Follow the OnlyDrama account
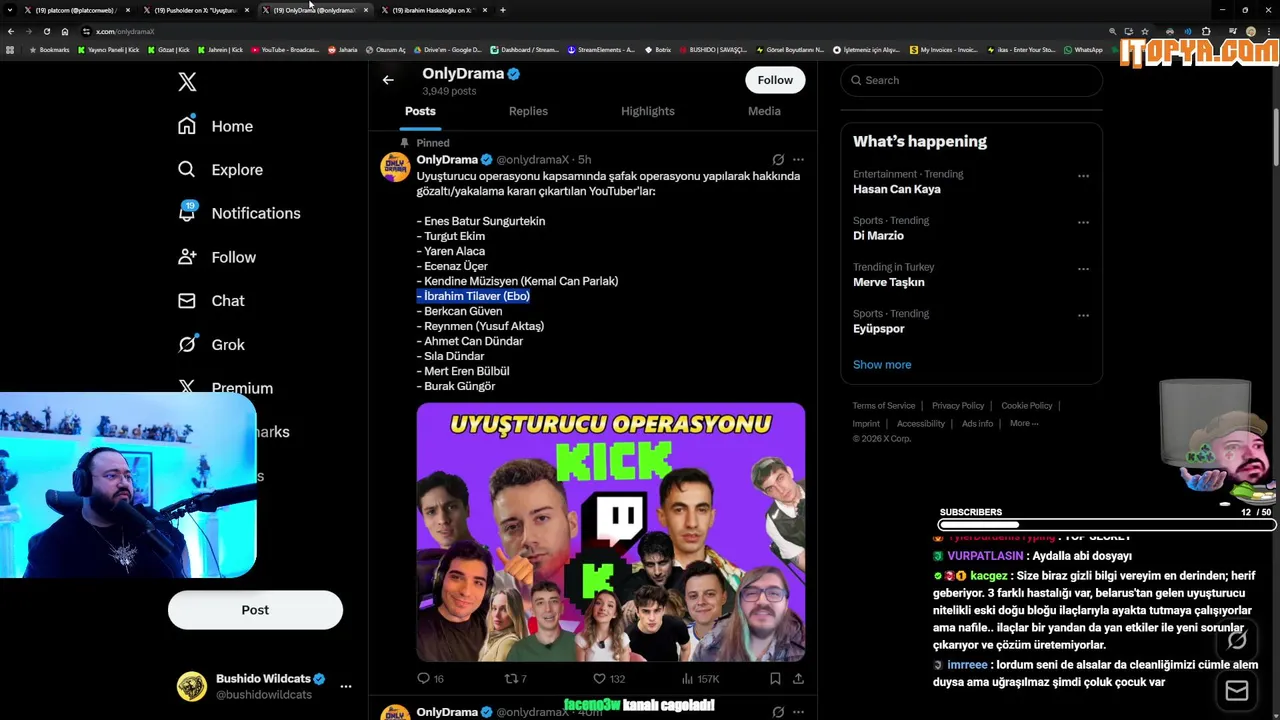Image resolution: width=1280 pixels, height=720 pixels. (775, 80)
